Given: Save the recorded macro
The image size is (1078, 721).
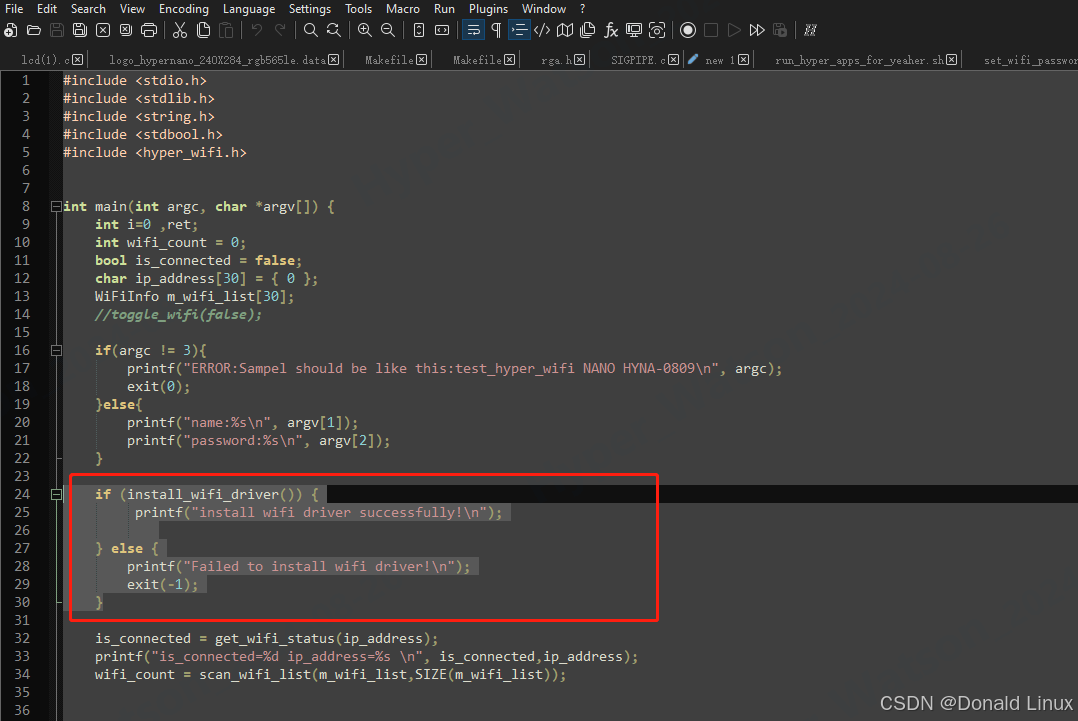Looking at the screenshot, I should tap(780, 30).
